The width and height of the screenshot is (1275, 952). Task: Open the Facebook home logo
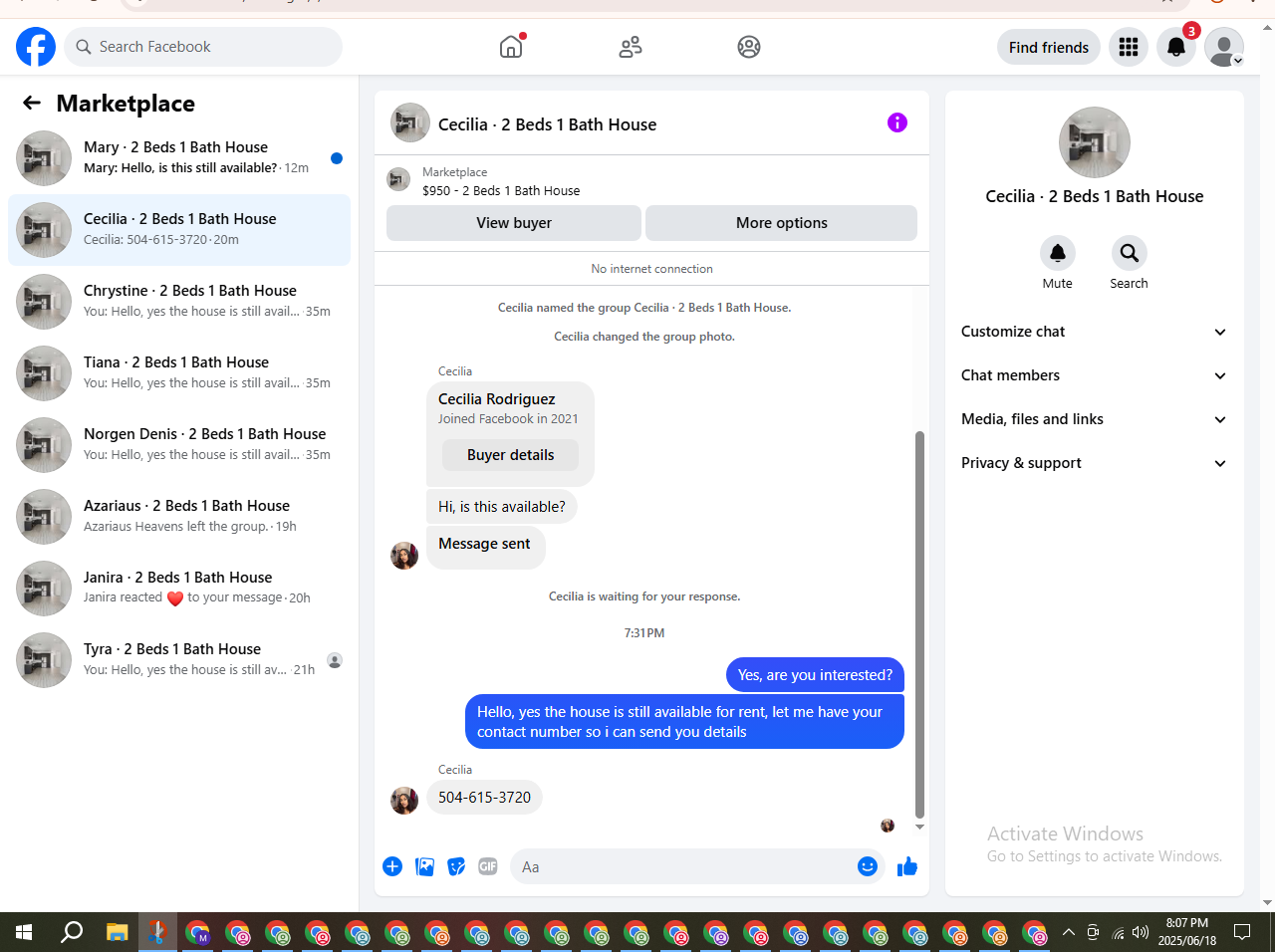36,47
